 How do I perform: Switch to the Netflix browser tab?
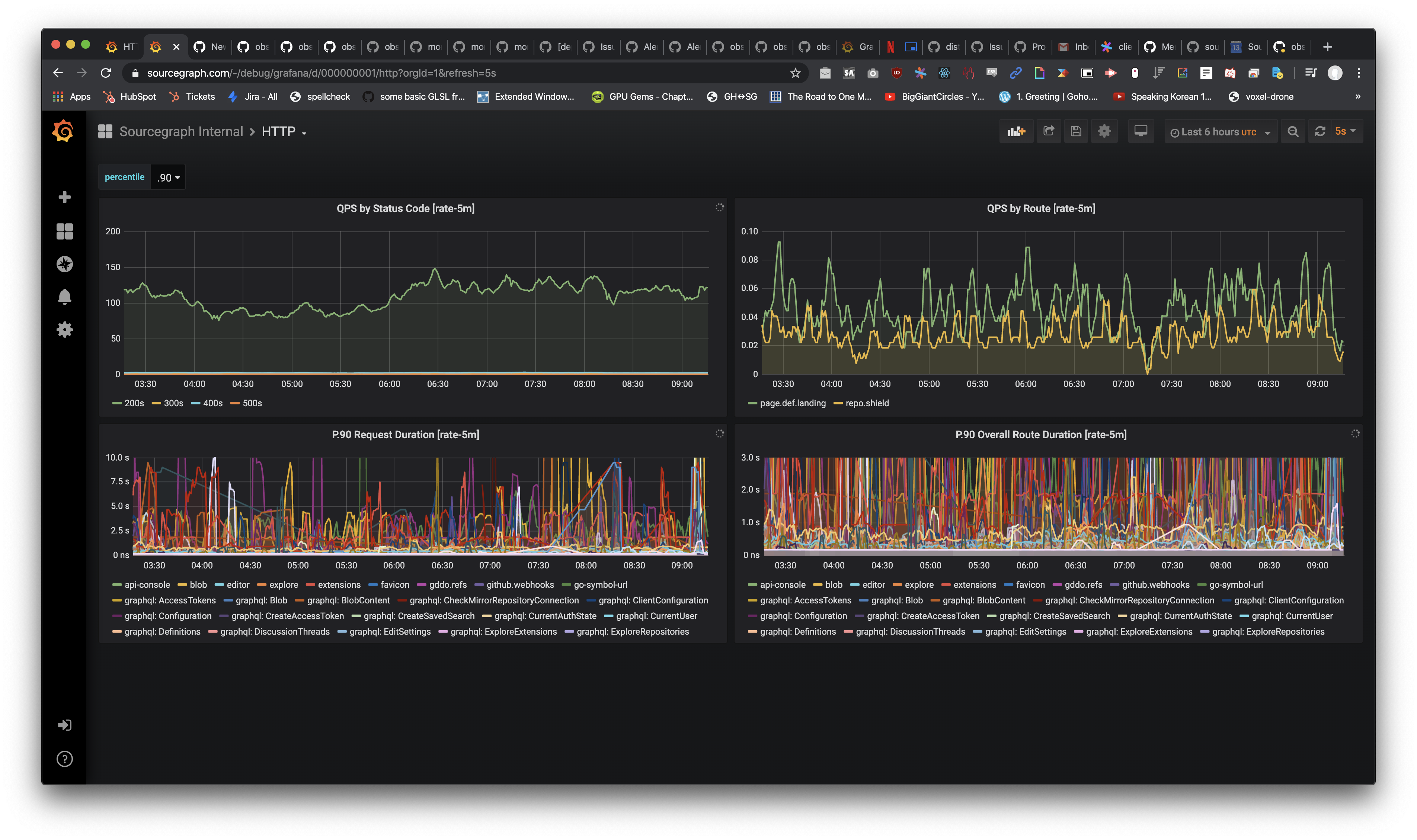click(890, 47)
